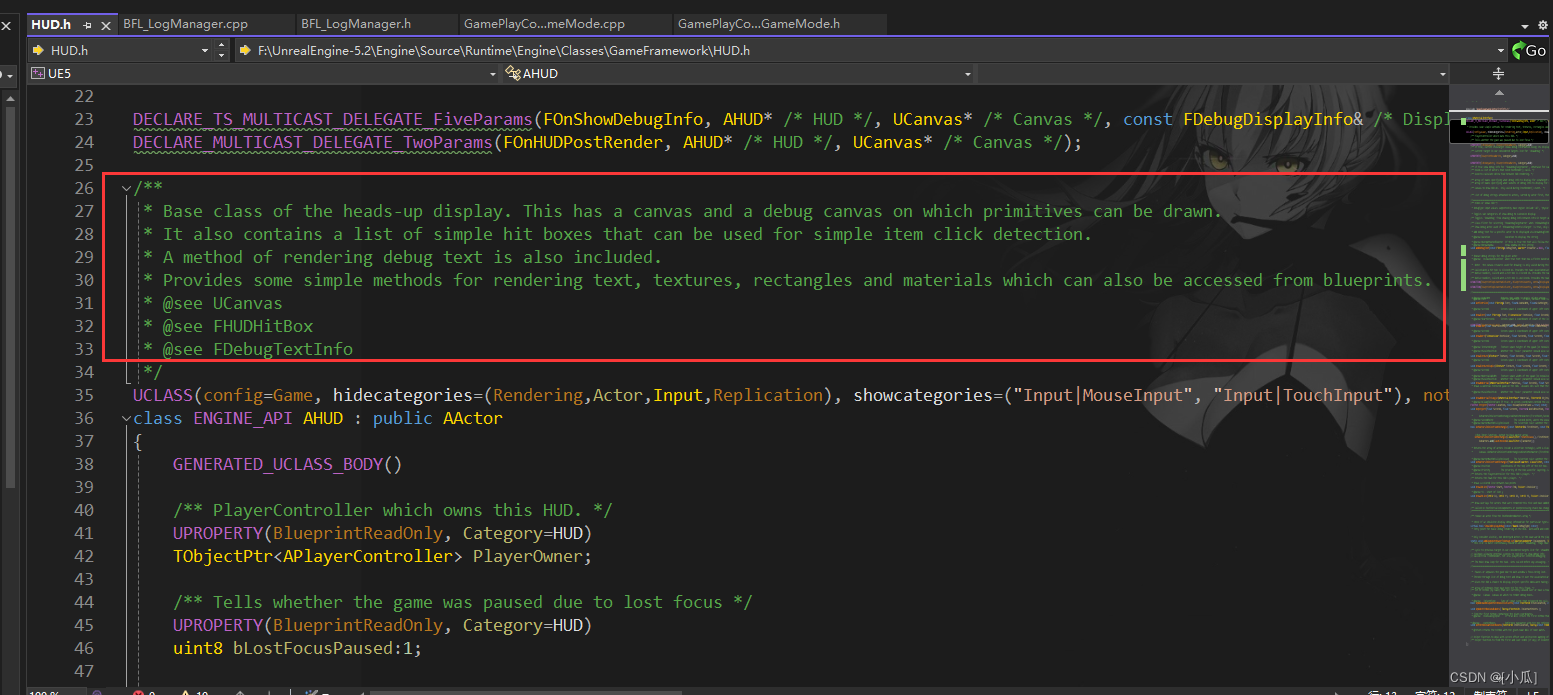Open the GamePlayCo...GameMode.h tab
This screenshot has height=695, width=1553.
(x=759, y=23)
